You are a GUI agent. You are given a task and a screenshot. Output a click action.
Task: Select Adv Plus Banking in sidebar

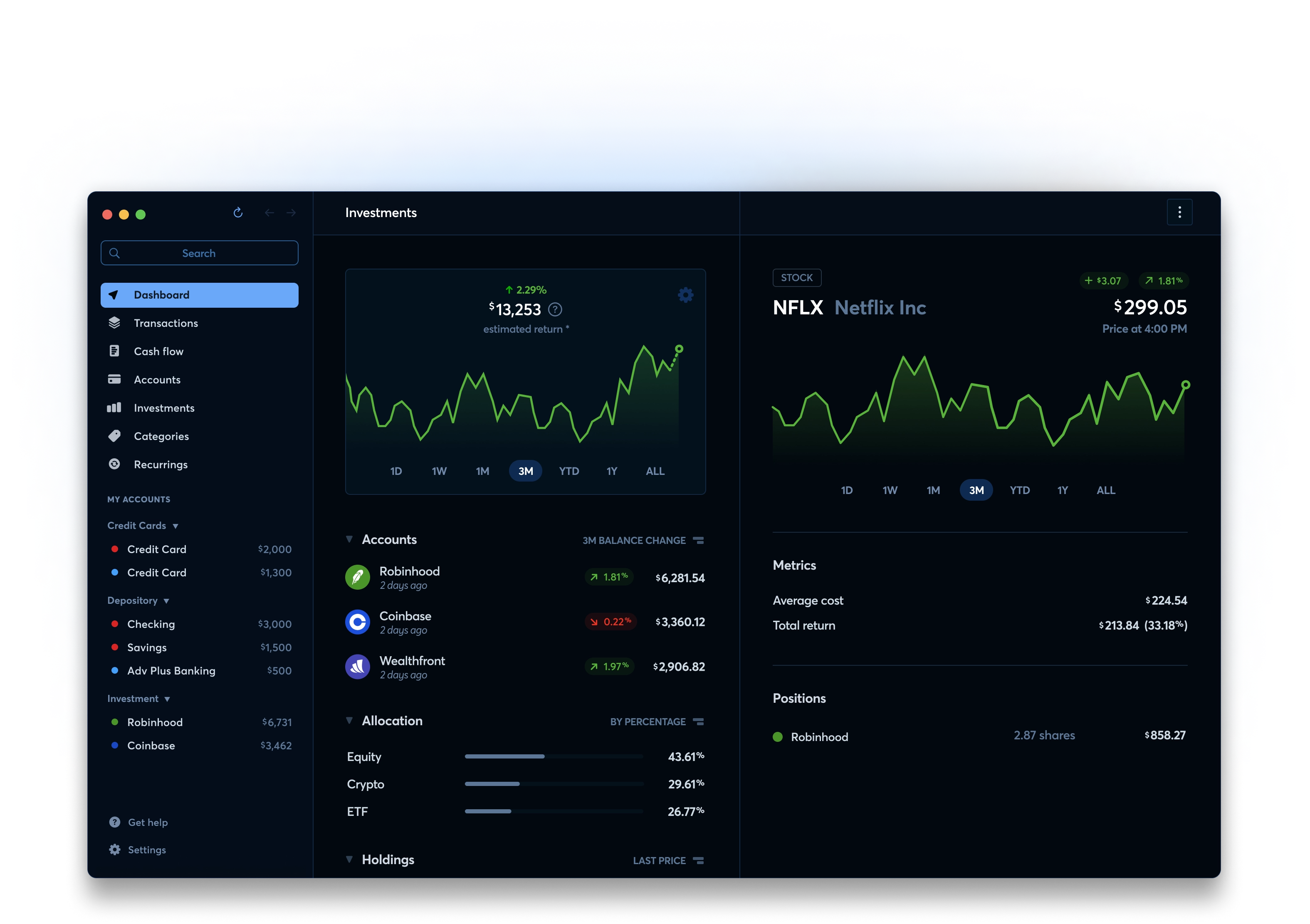pos(201,670)
